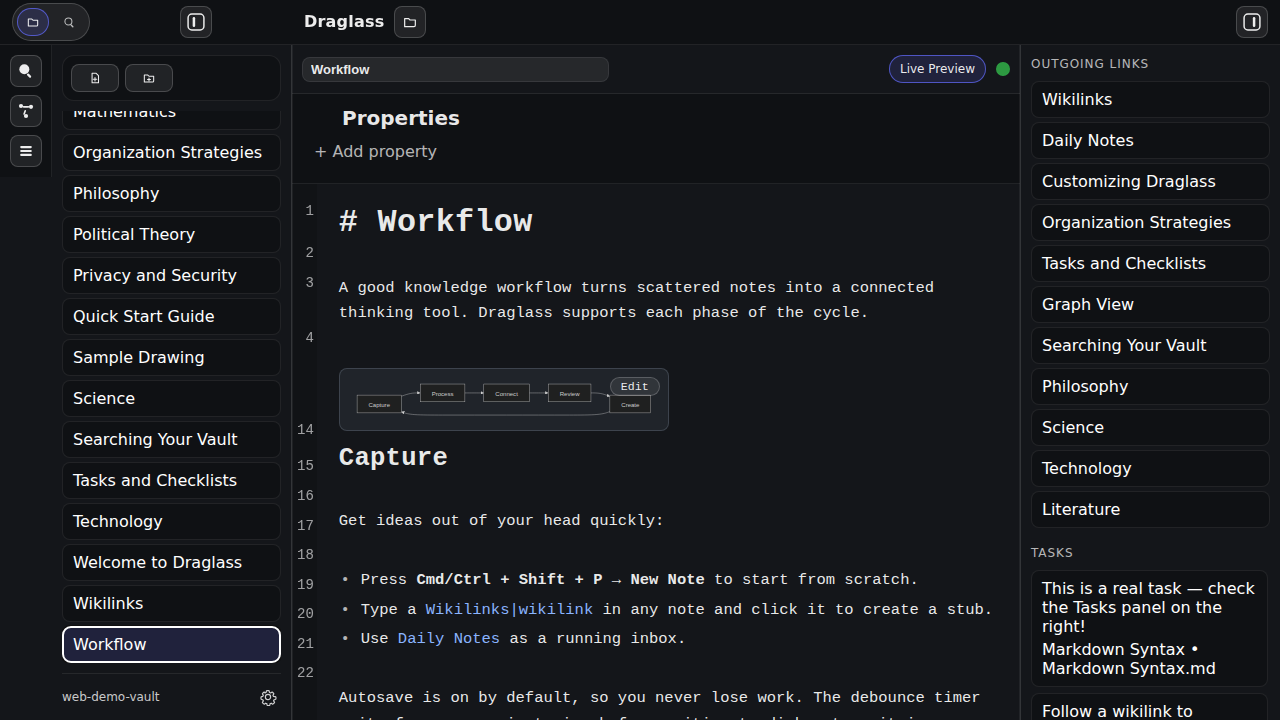Viewport: 1280px width, 720px height.
Task: Open Wikilinks in Outgoing Links panel
Action: (x=1150, y=99)
